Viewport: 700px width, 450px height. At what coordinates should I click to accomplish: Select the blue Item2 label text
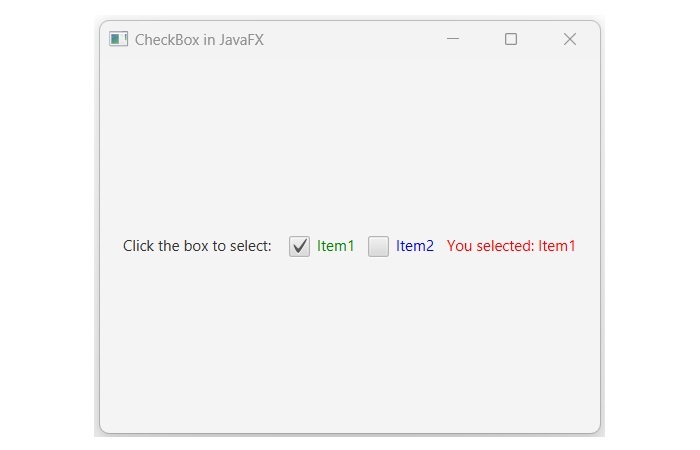(415, 246)
